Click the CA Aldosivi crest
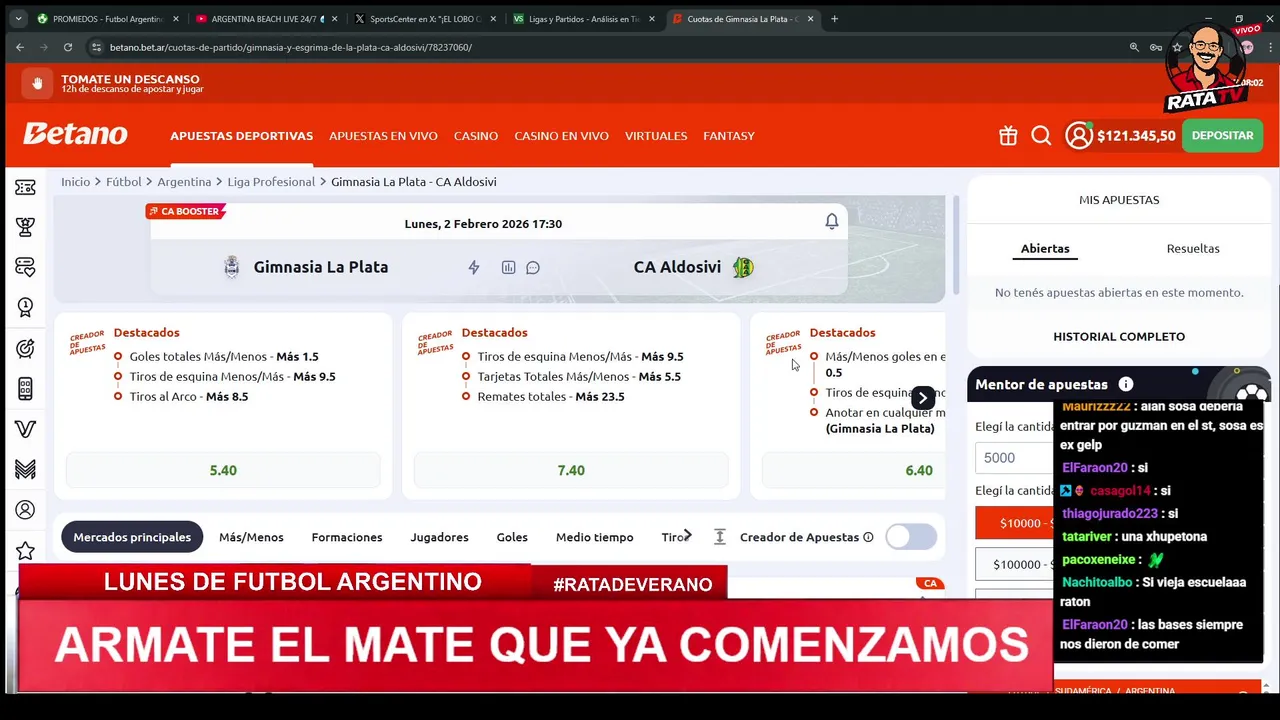Screen dimensions: 1280x720 [x=742, y=267]
